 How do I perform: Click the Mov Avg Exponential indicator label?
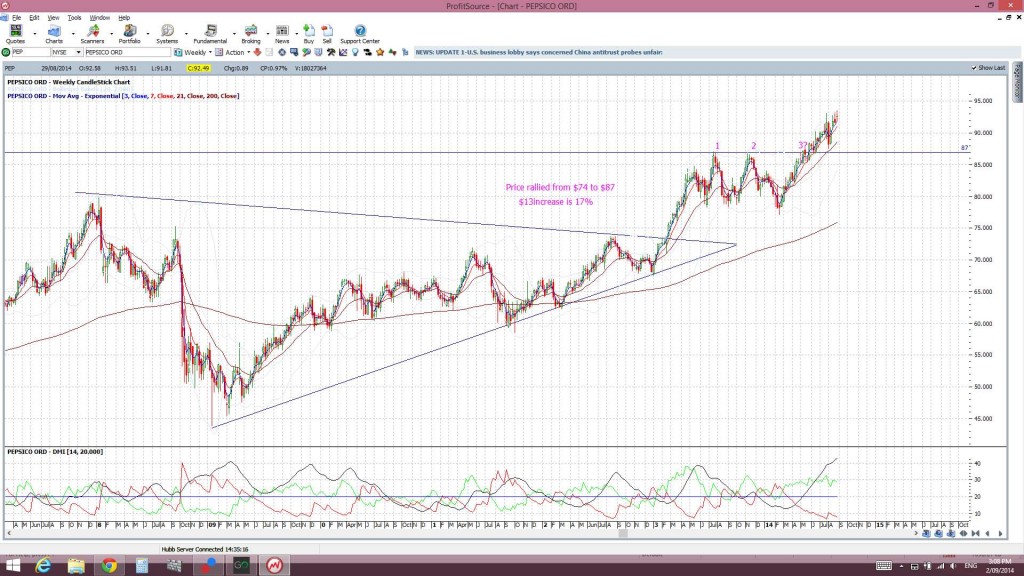123,96
